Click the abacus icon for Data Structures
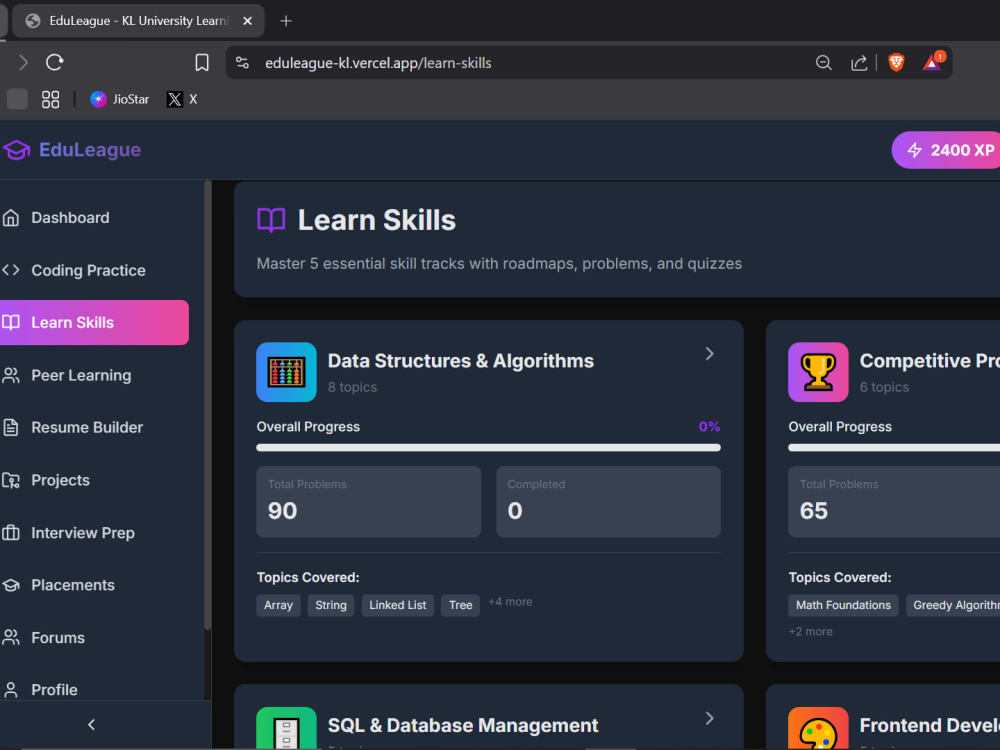The width and height of the screenshot is (1000, 750). 286,372
